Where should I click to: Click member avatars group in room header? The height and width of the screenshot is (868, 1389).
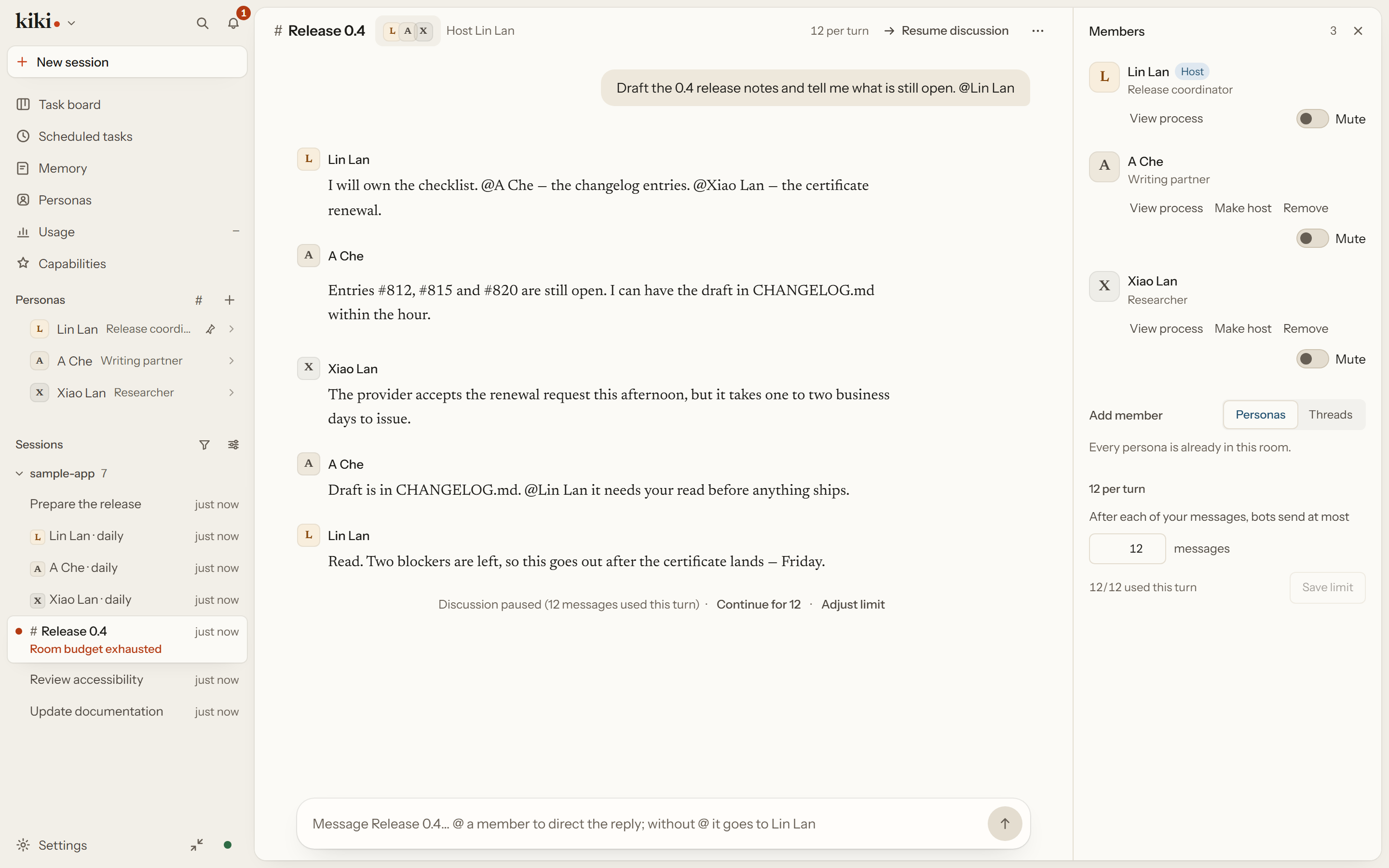(x=408, y=31)
